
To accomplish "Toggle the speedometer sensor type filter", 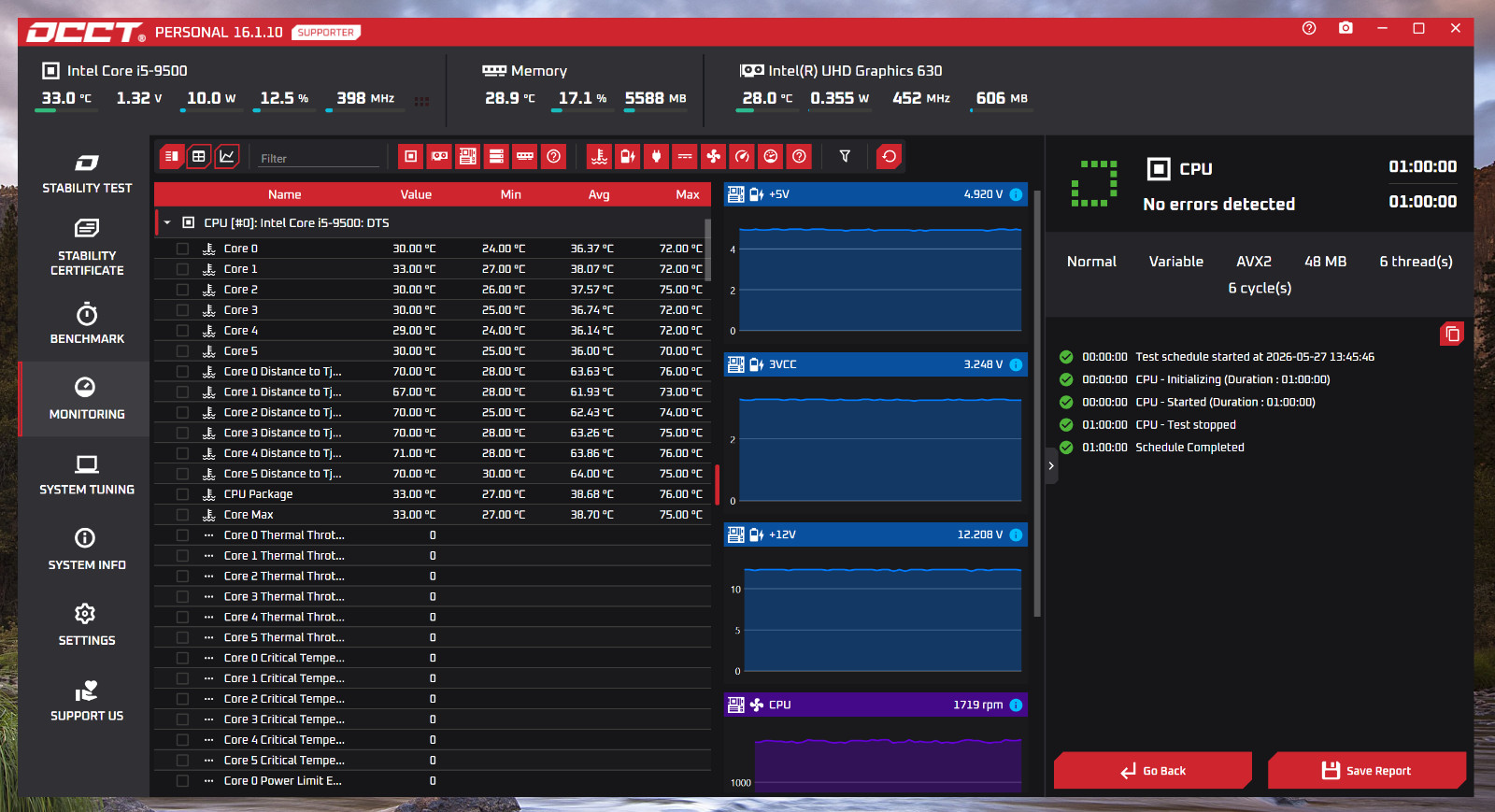I will pos(742,157).
